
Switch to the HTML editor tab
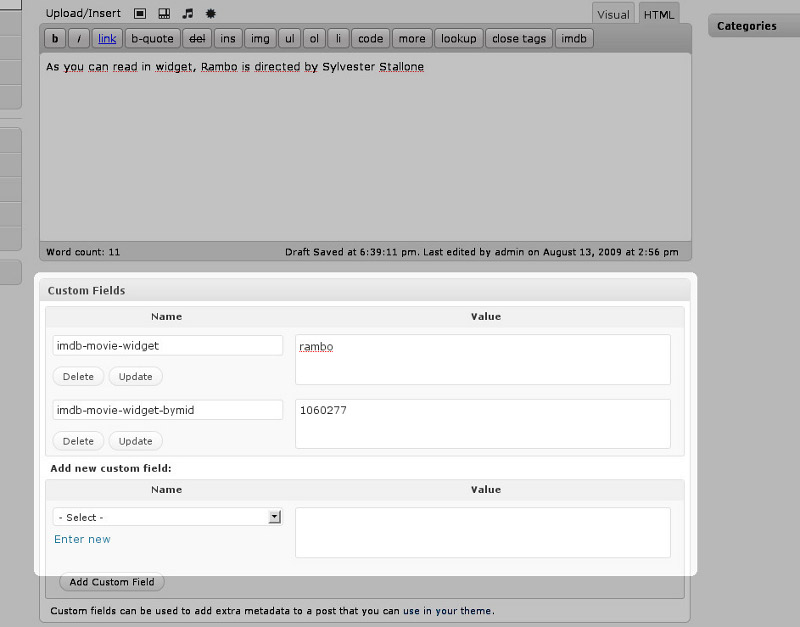659,14
